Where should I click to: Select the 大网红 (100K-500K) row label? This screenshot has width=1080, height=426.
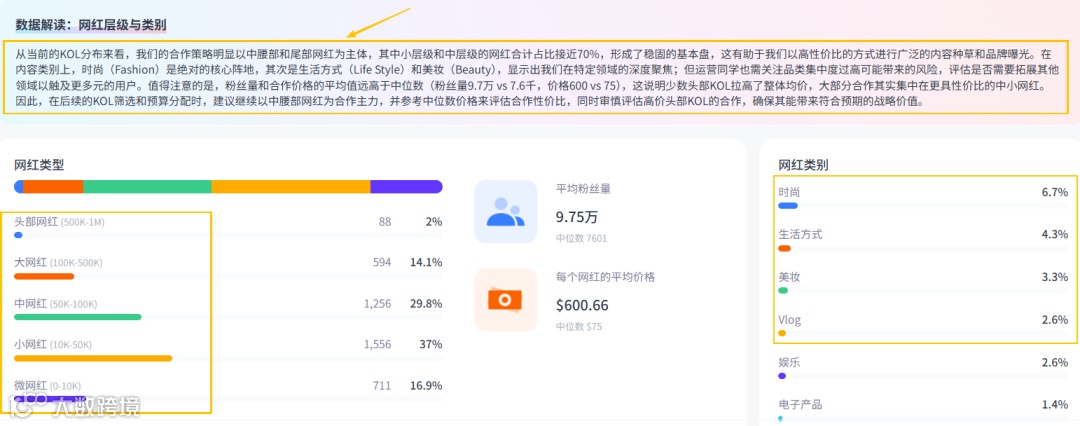click(x=58, y=263)
